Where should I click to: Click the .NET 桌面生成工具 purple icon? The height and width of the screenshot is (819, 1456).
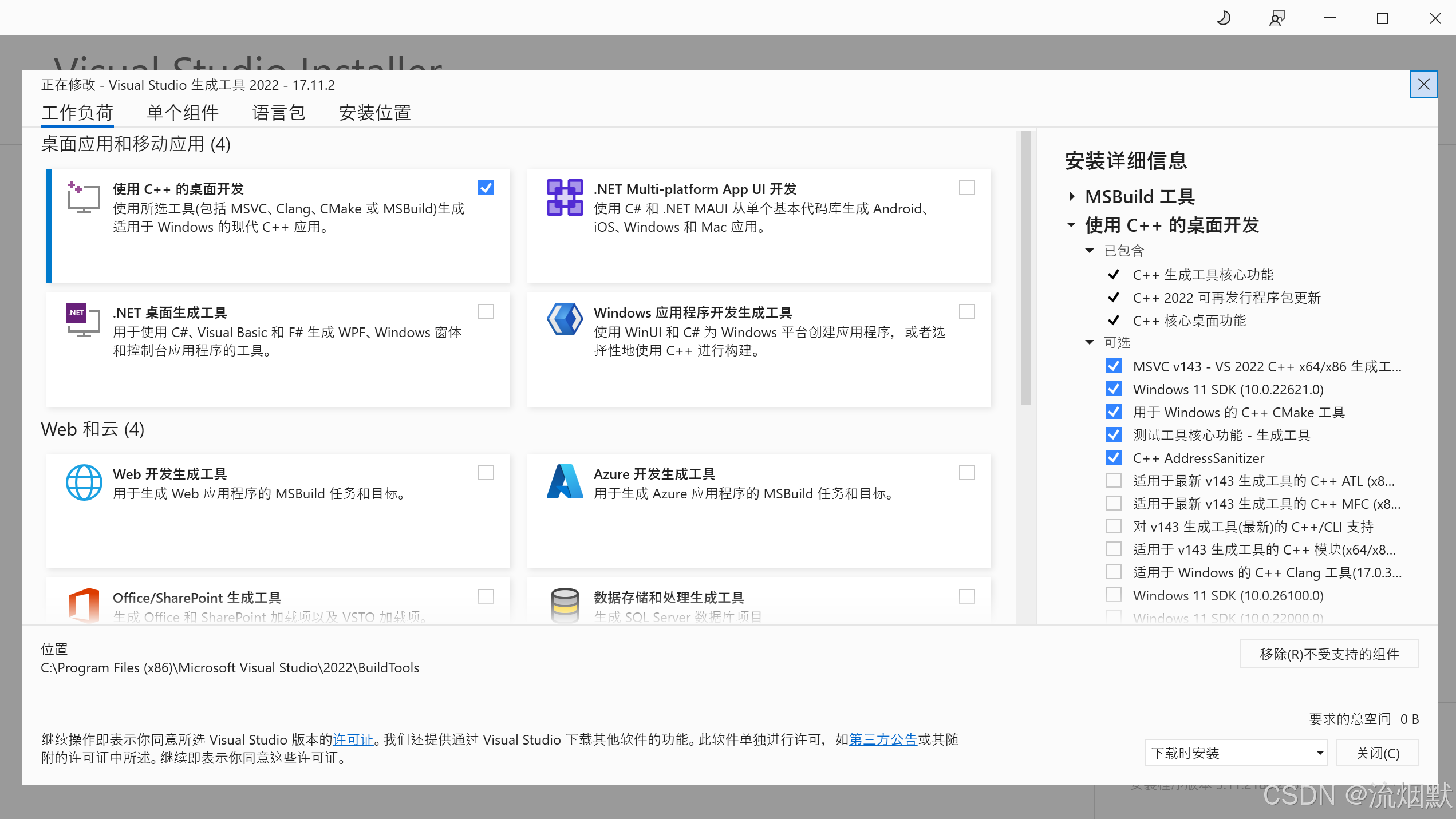tap(76, 314)
